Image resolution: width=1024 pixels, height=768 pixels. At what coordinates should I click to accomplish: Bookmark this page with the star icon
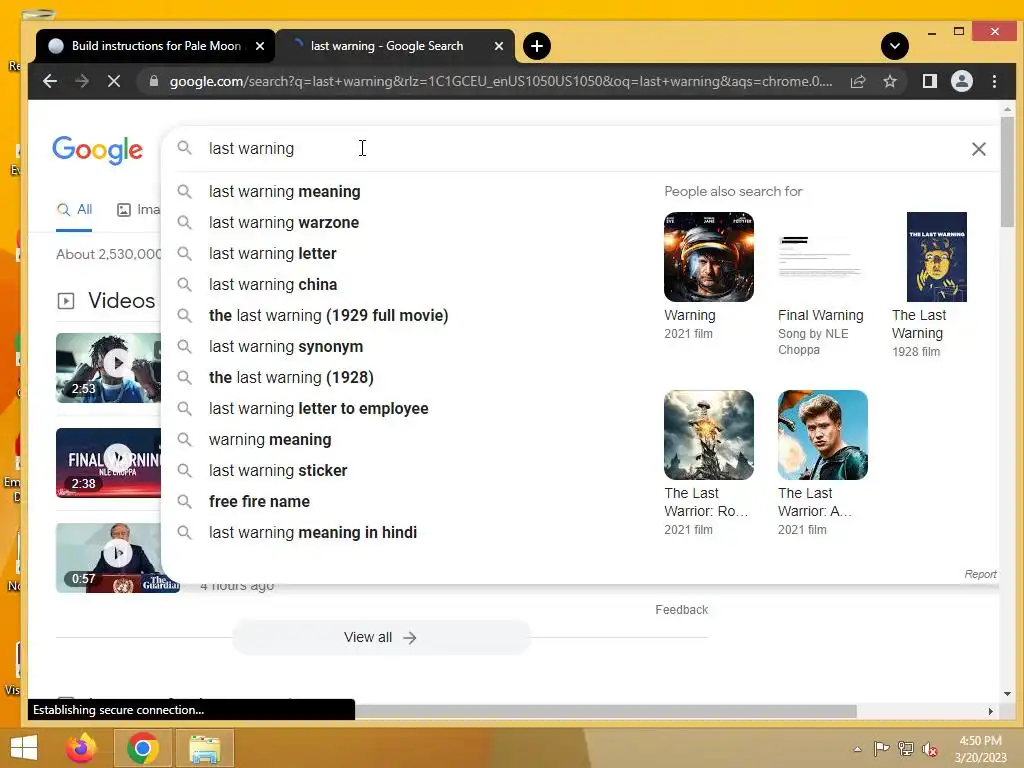pyautogui.click(x=889, y=81)
